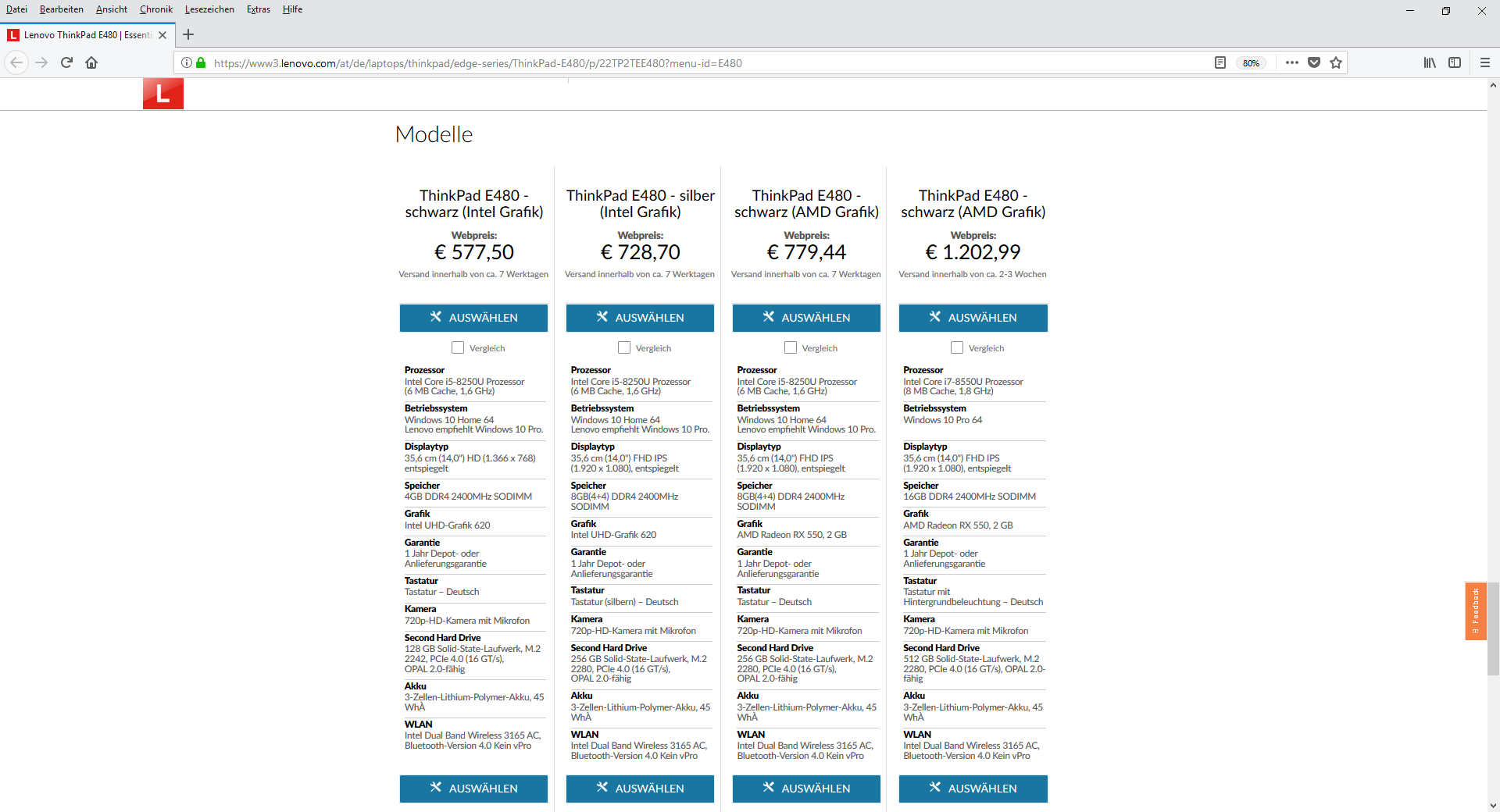Click the browser Back arrow button
Viewport: 1500px width, 812px height.
point(16,62)
